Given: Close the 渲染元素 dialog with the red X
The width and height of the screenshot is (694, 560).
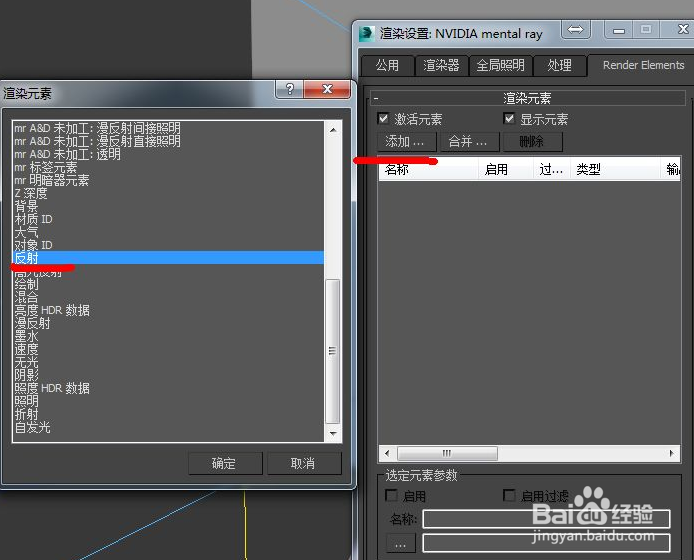Looking at the screenshot, I should pos(327,89).
